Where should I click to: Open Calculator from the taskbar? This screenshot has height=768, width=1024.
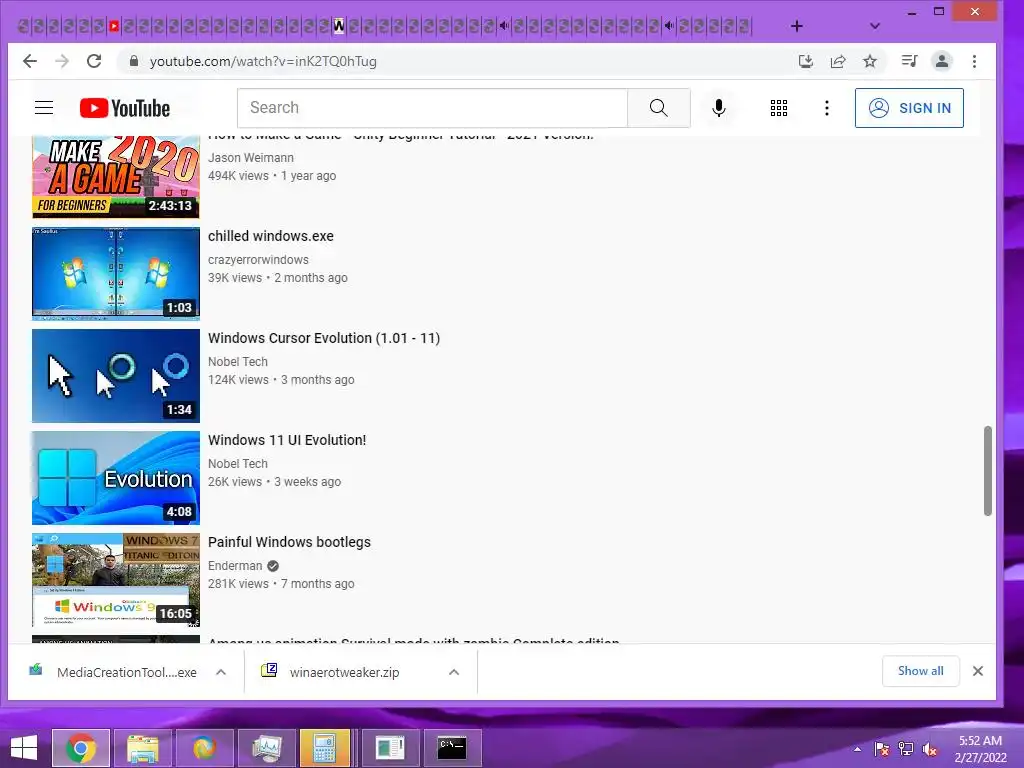325,748
